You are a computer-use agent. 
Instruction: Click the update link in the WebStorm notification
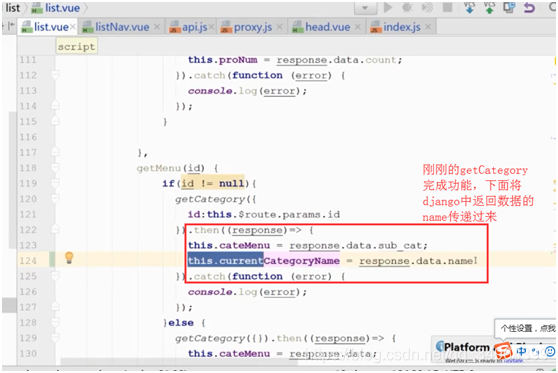pos(513,361)
